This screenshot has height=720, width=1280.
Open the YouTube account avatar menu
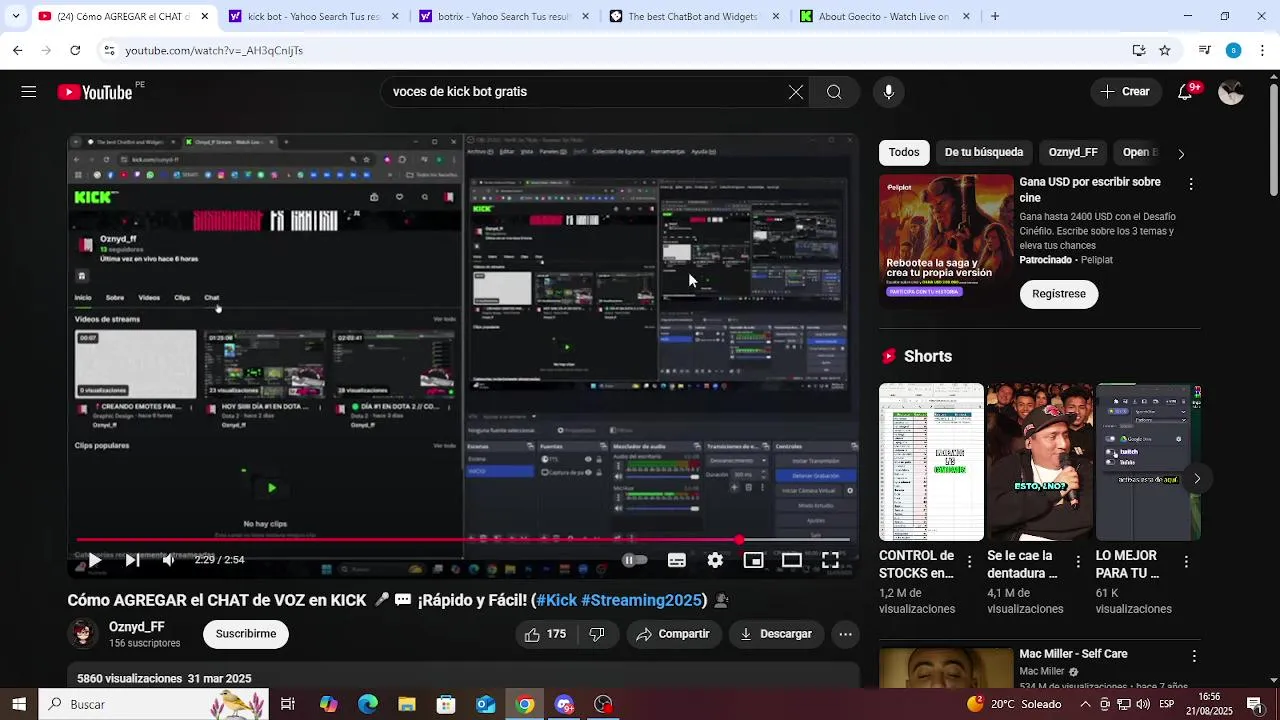click(1231, 92)
